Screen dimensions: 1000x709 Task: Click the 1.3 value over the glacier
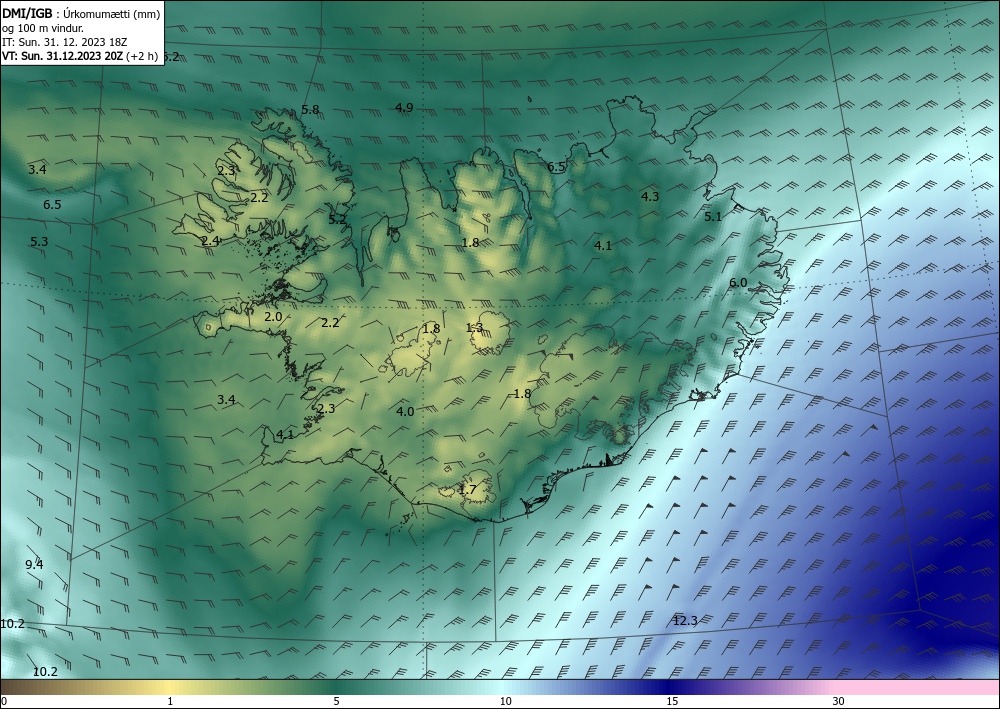coord(474,328)
